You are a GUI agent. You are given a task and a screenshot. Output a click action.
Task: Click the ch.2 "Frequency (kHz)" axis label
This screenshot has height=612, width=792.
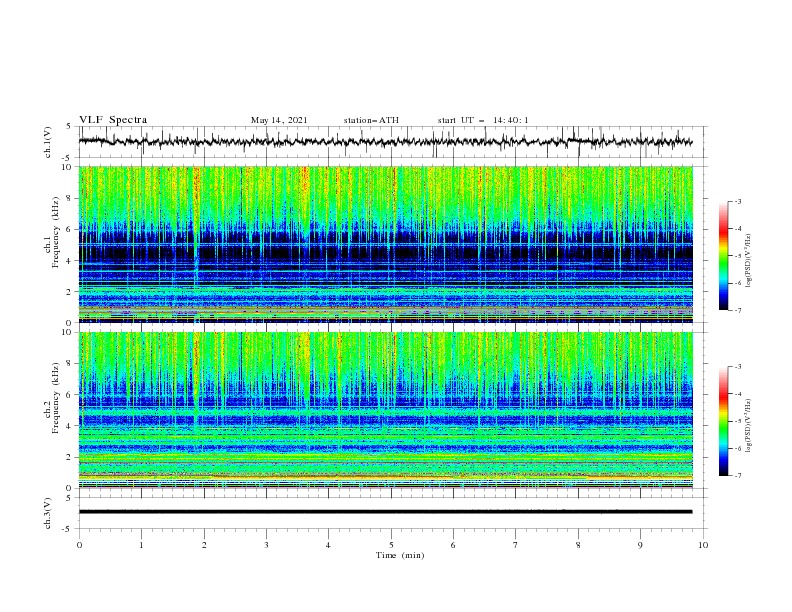point(56,398)
